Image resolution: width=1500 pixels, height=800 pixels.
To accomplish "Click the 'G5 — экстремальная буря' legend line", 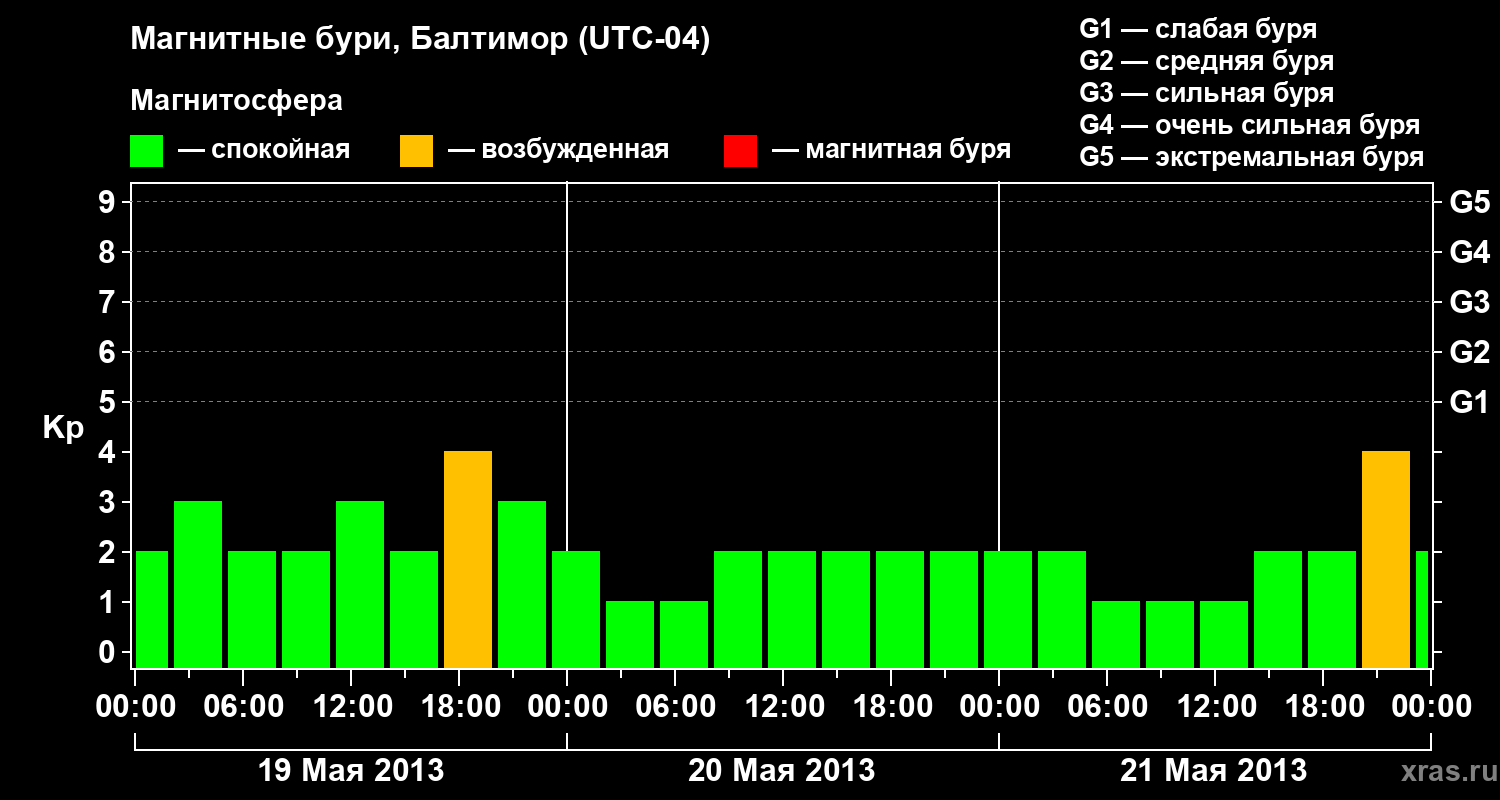I will 1252,157.
